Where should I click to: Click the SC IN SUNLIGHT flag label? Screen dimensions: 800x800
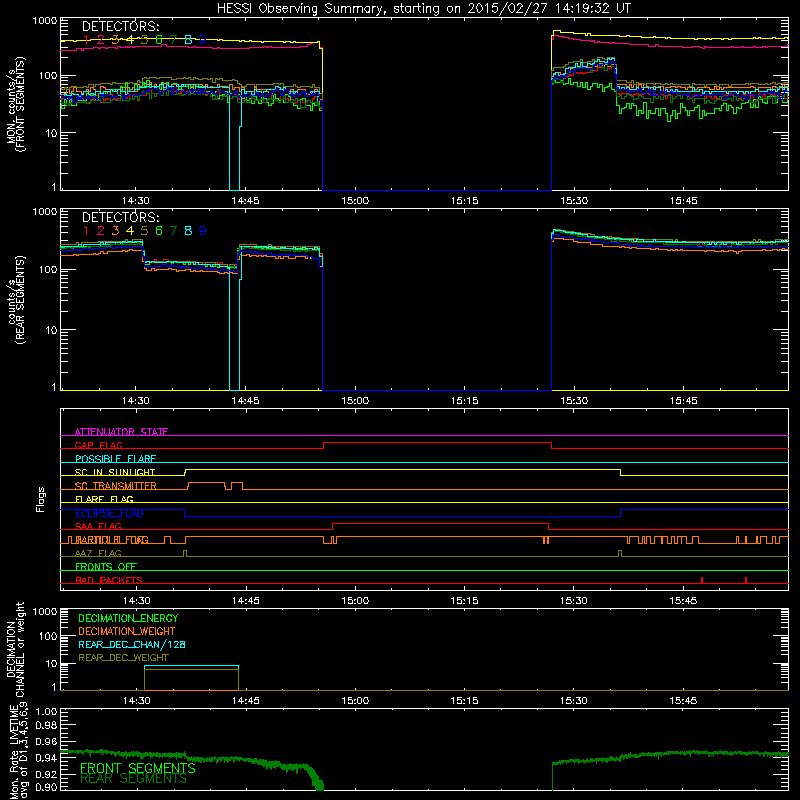click(115, 472)
